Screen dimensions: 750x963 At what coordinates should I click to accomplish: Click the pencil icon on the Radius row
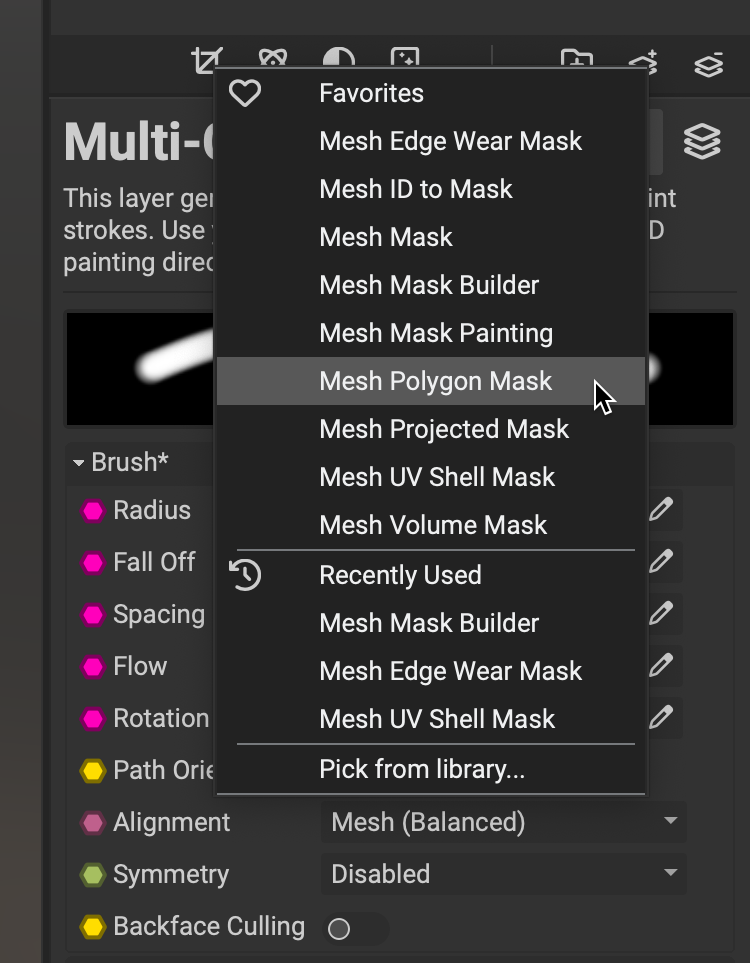click(x=660, y=510)
